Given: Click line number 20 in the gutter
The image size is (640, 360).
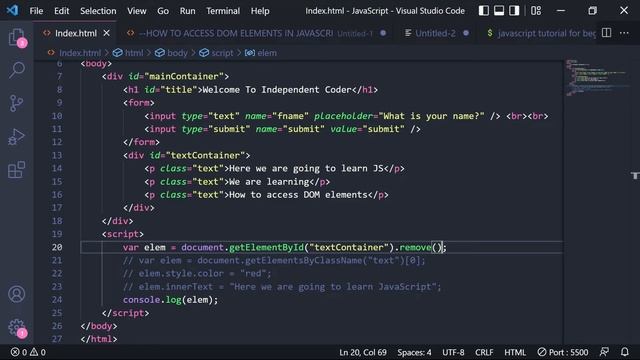Looking at the screenshot, I should point(57,247).
